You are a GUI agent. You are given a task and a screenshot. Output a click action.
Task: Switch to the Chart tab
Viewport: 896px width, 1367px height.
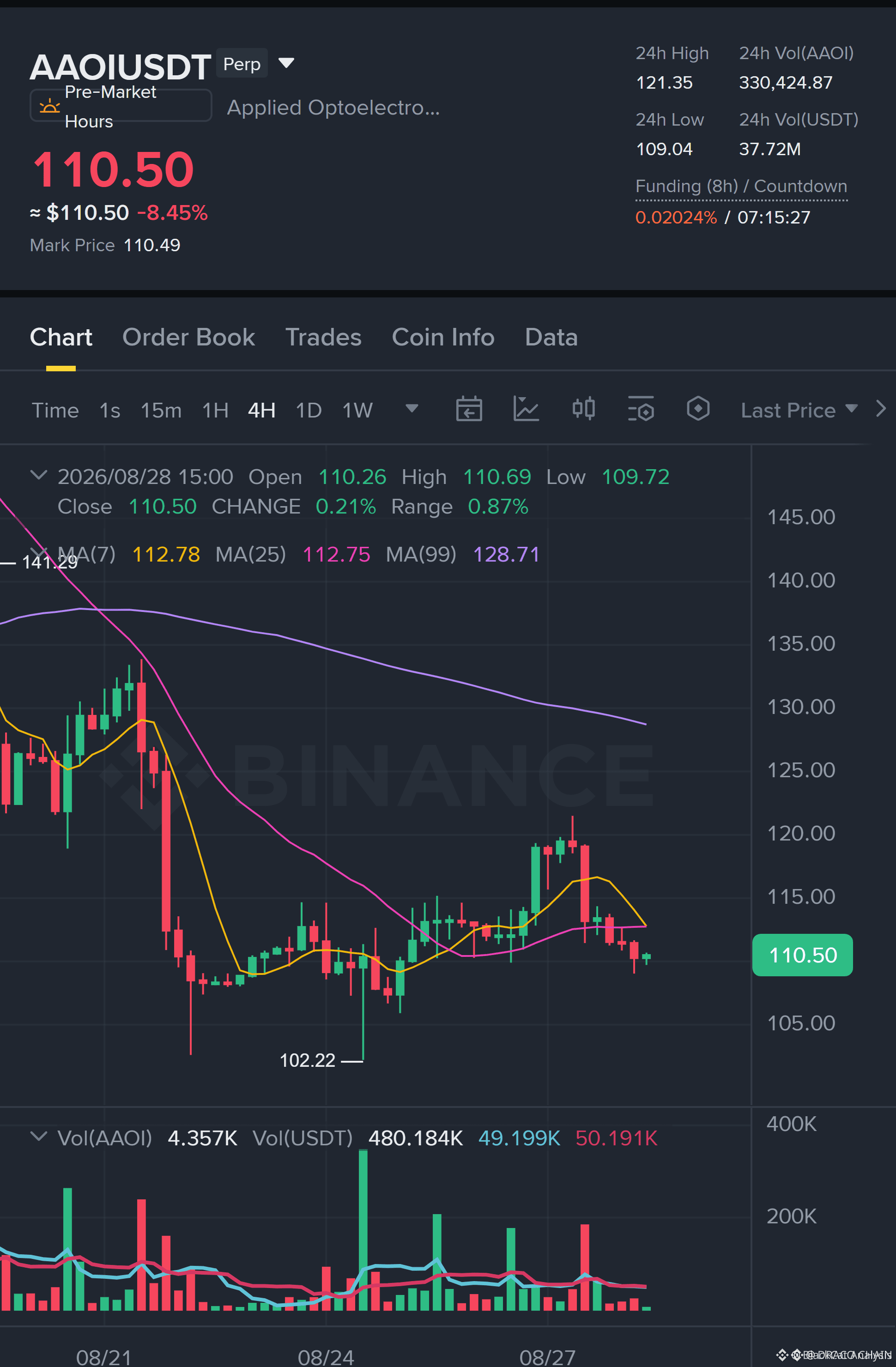(61, 337)
